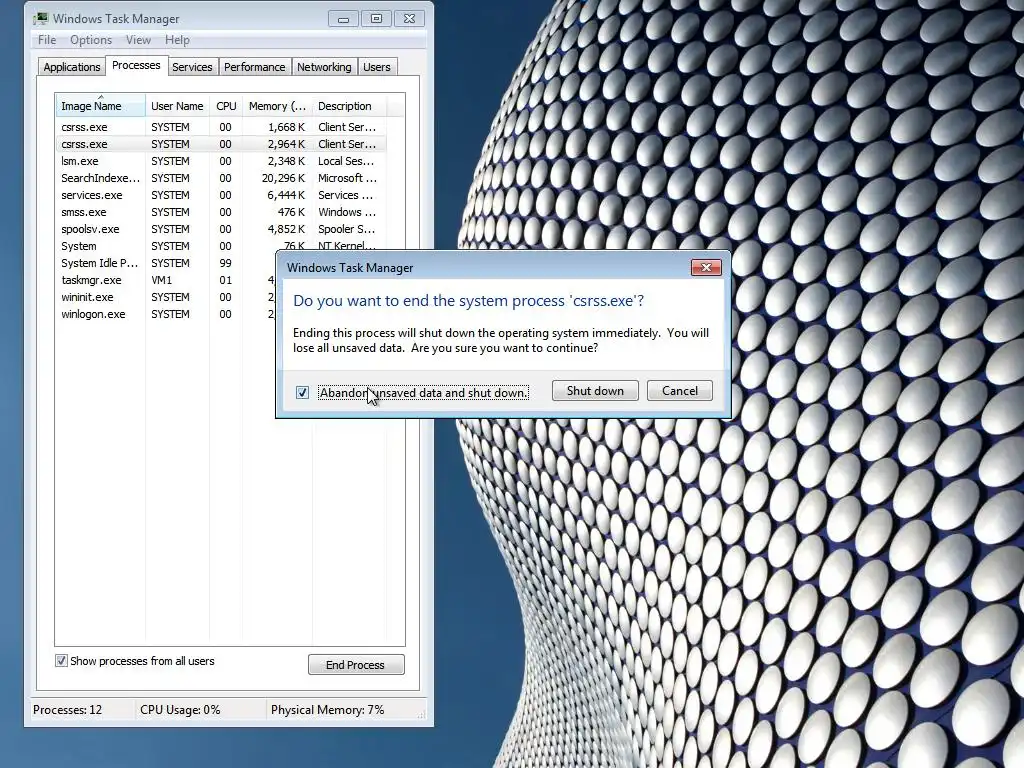The width and height of the screenshot is (1024, 768).
Task: Open the Options menu
Action: [91, 40]
